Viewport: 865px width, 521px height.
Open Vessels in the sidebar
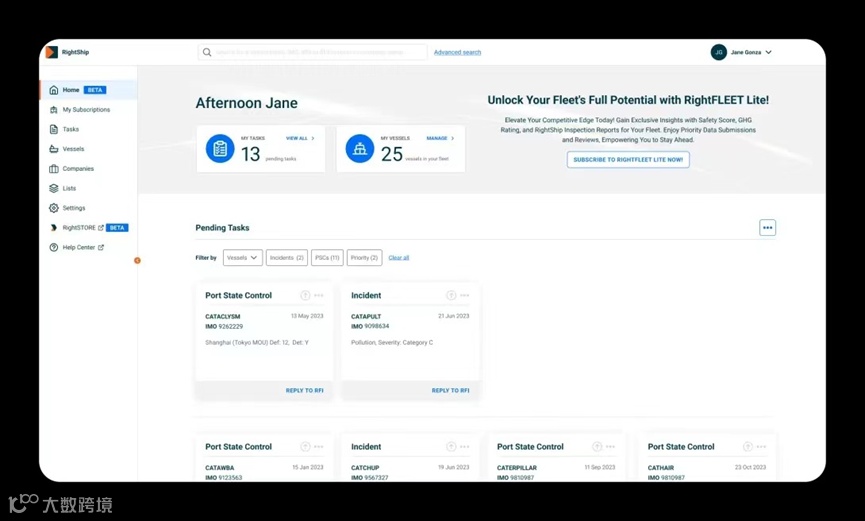click(x=73, y=149)
